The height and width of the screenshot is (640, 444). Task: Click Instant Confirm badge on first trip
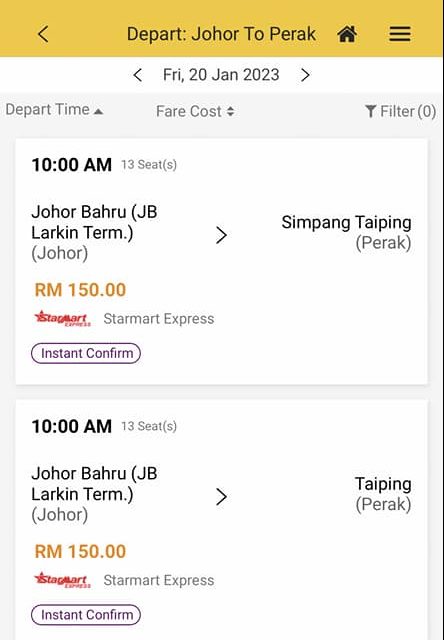(86, 353)
